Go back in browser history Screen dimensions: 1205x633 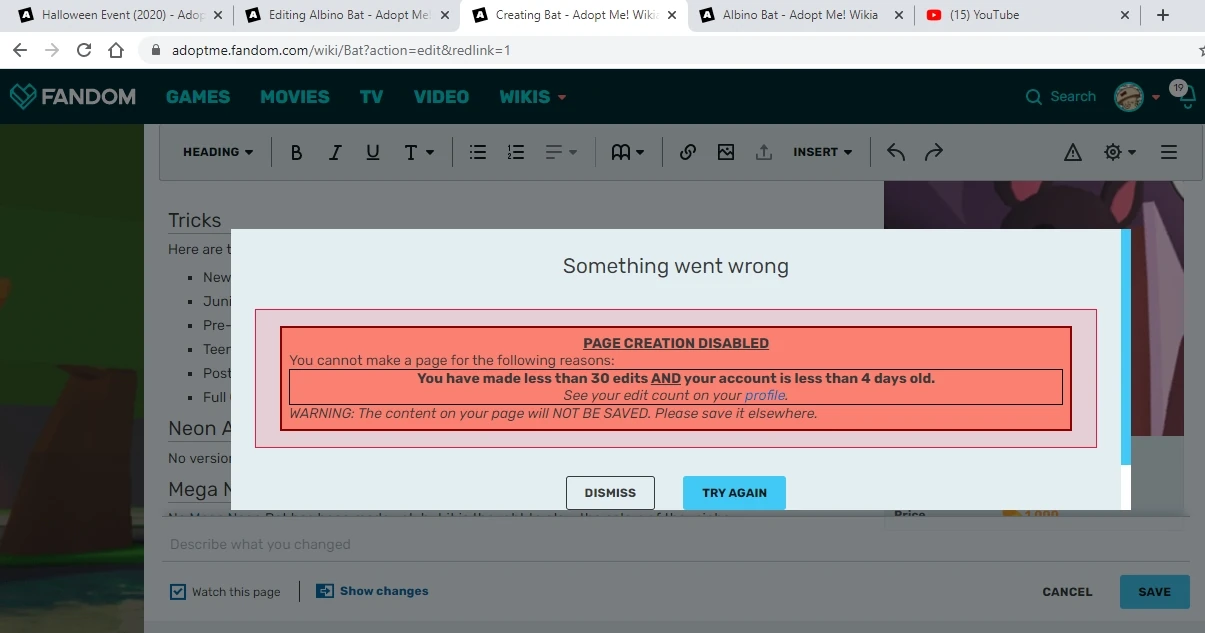click(x=19, y=50)
